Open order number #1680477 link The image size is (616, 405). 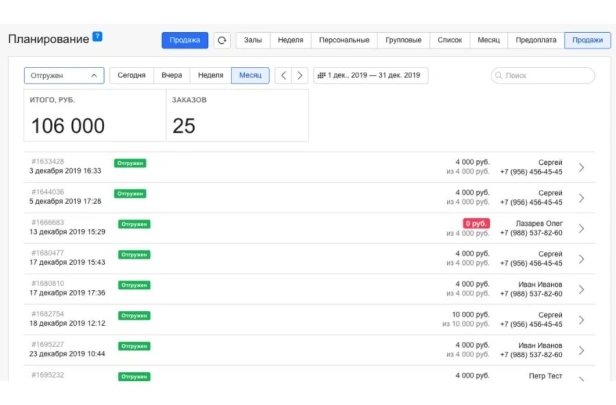(48, 253)
